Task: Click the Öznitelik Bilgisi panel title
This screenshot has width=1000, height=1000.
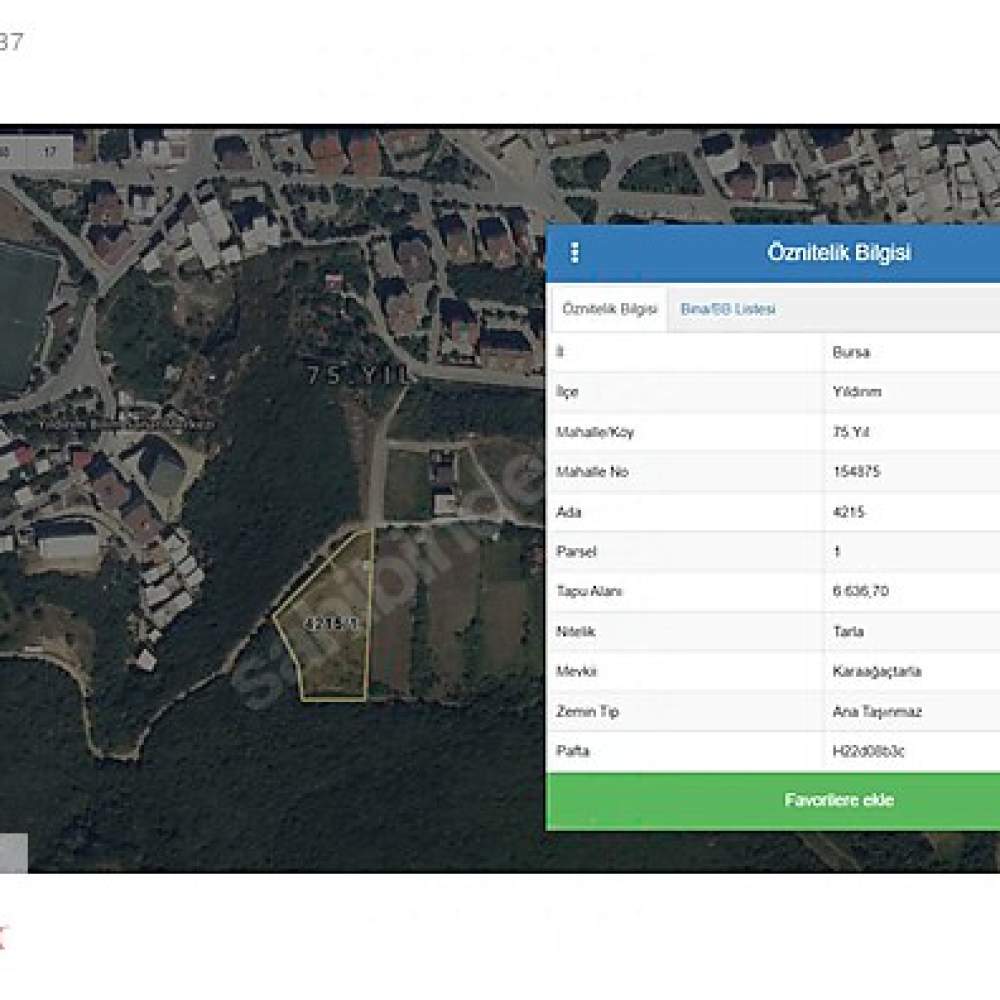Action: coord(839,253)
